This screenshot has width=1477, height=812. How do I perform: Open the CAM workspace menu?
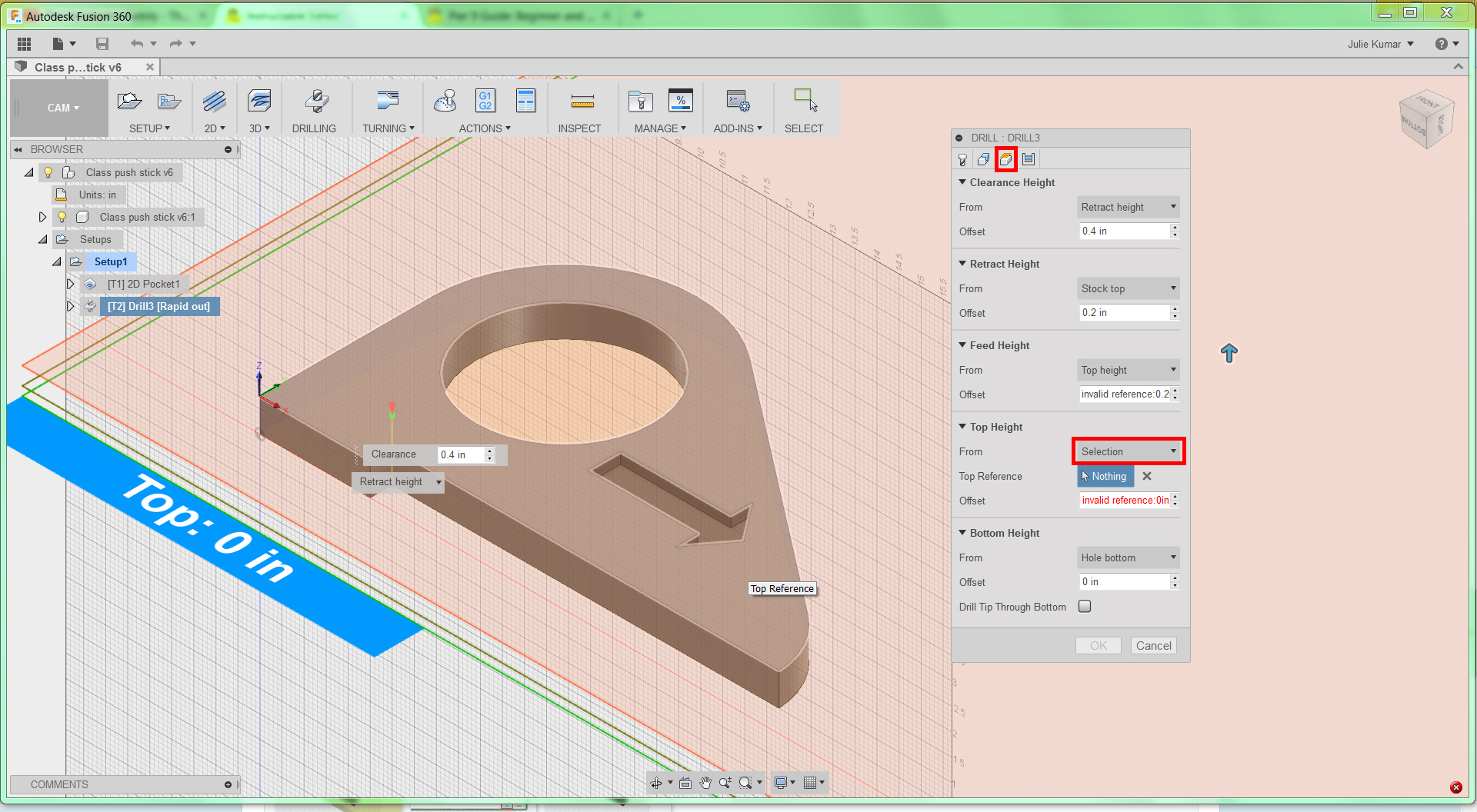coord(62,108)
